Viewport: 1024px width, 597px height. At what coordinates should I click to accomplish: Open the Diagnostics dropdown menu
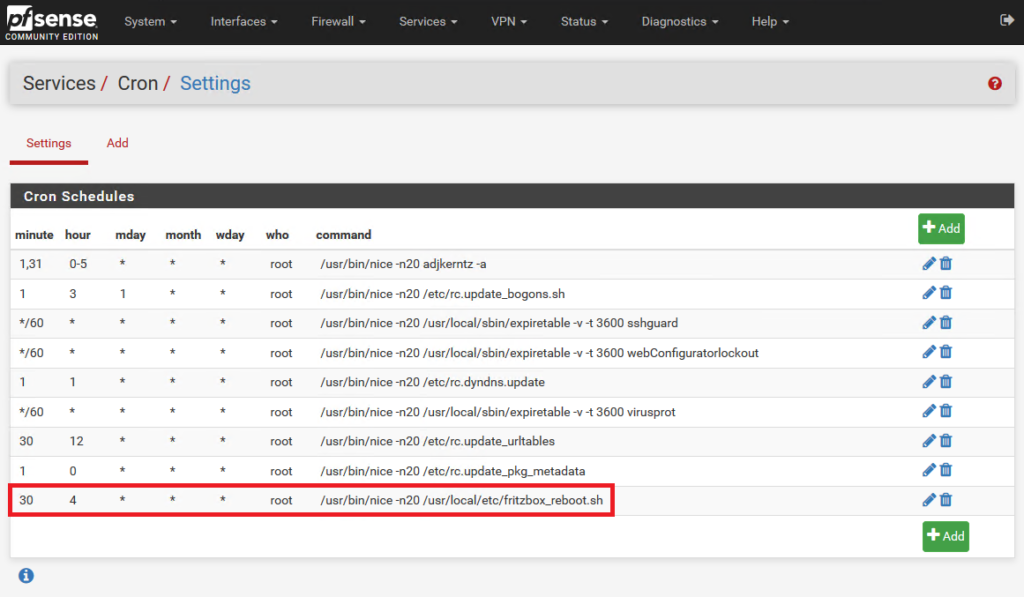pos(679,22)
